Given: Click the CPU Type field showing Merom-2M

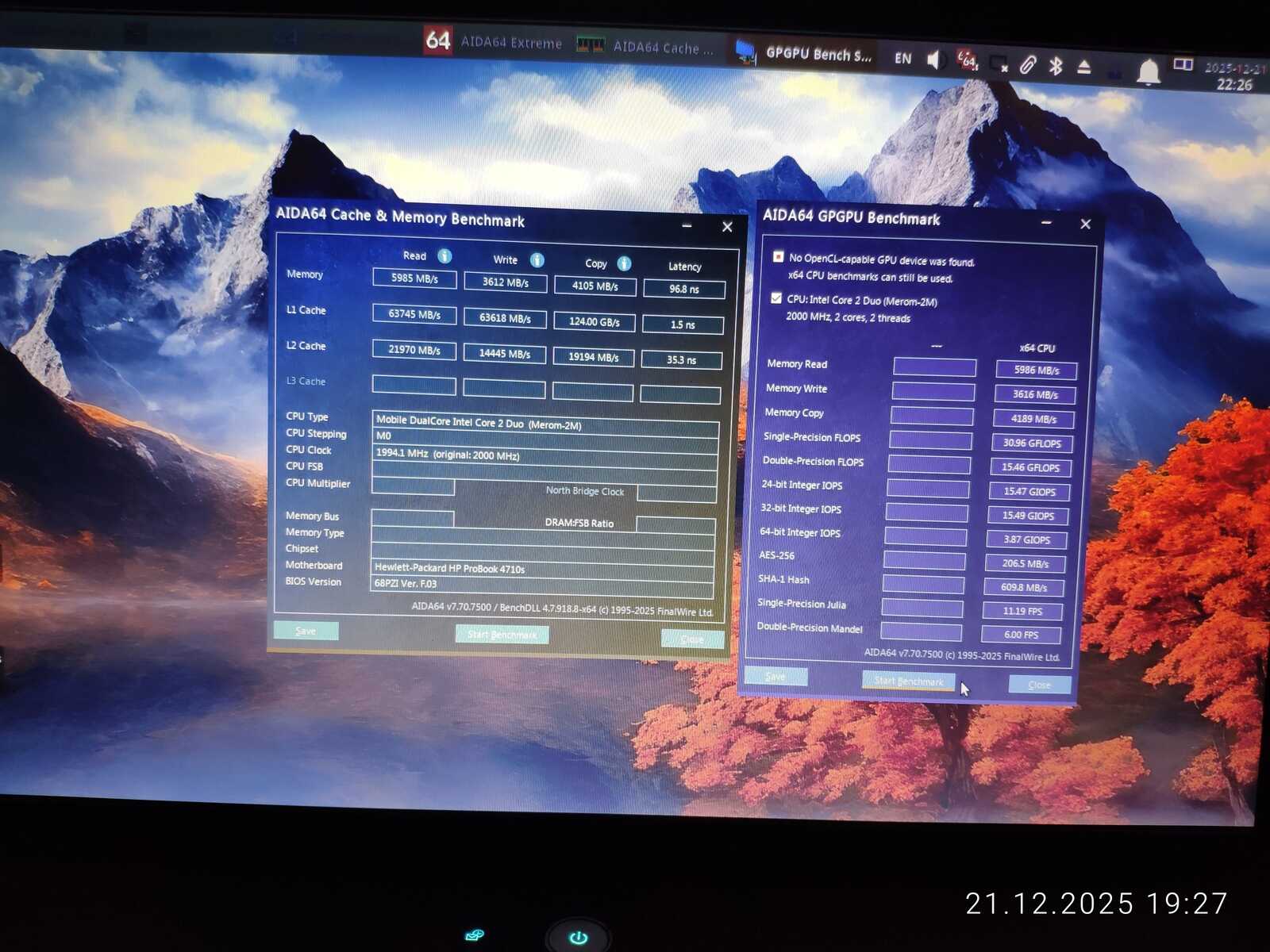Looking at the screenshot, I should [x=545, y=424].
